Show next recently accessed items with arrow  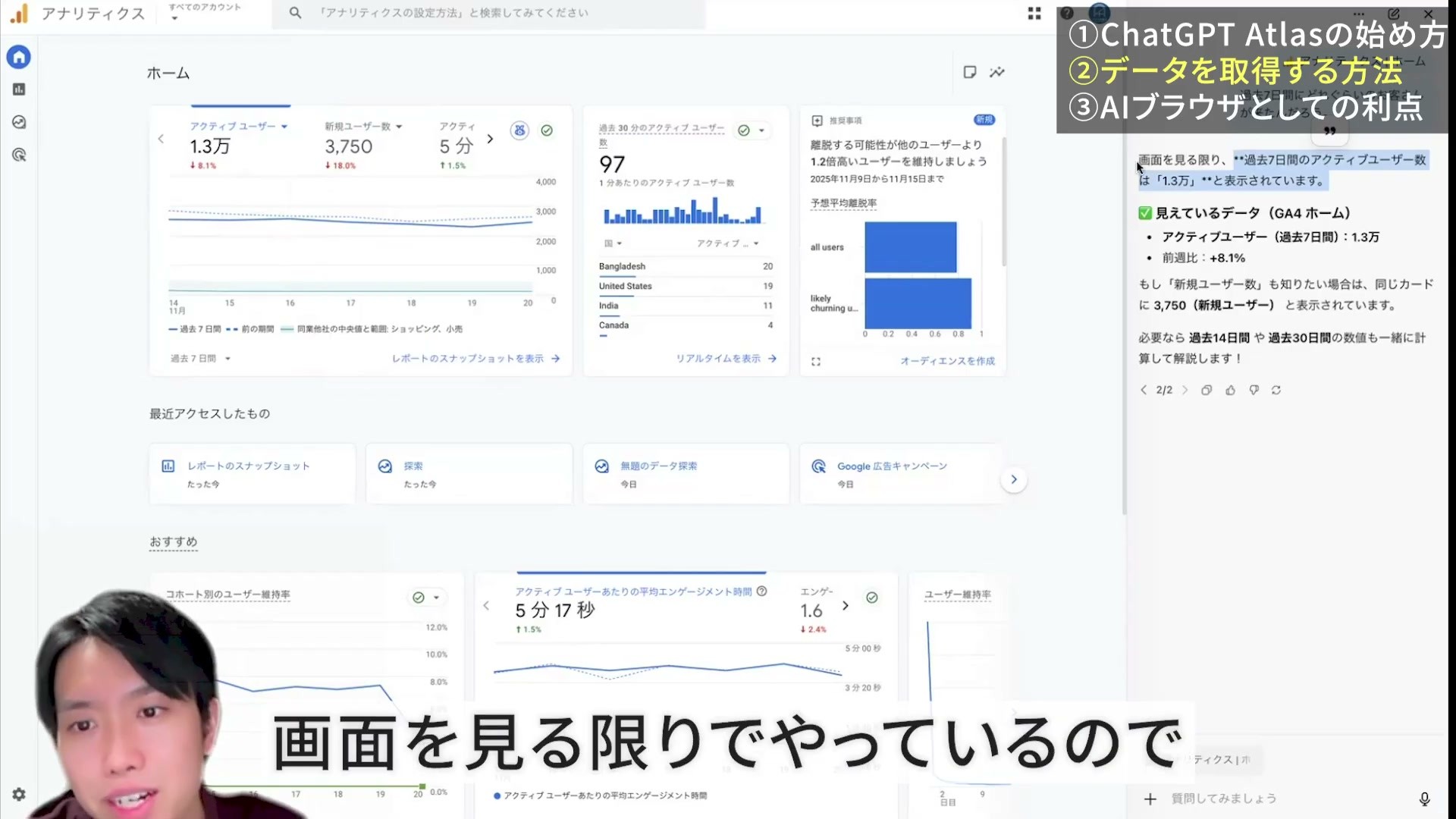tap(1013, 479)
